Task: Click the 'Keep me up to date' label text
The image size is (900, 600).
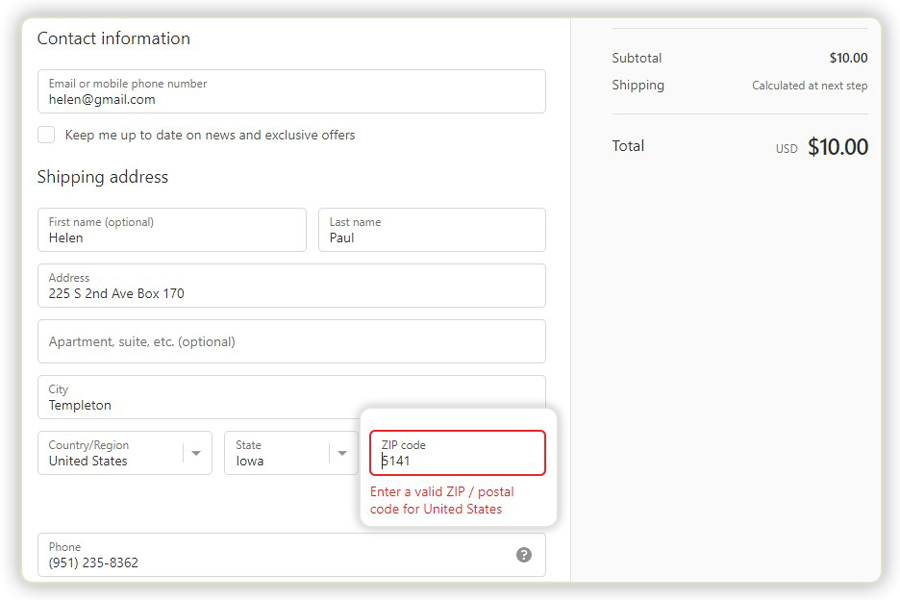Action: click(x=210, y=135)
